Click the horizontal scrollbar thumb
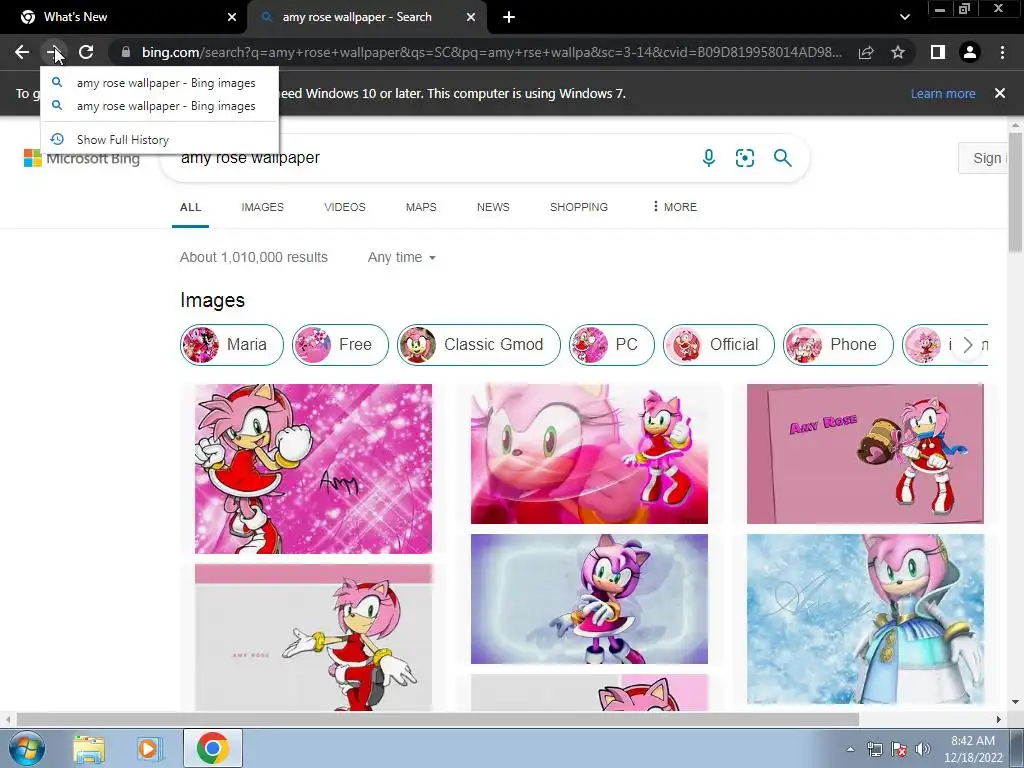This screenshot has height=768, width=1024. coord(438,719)
